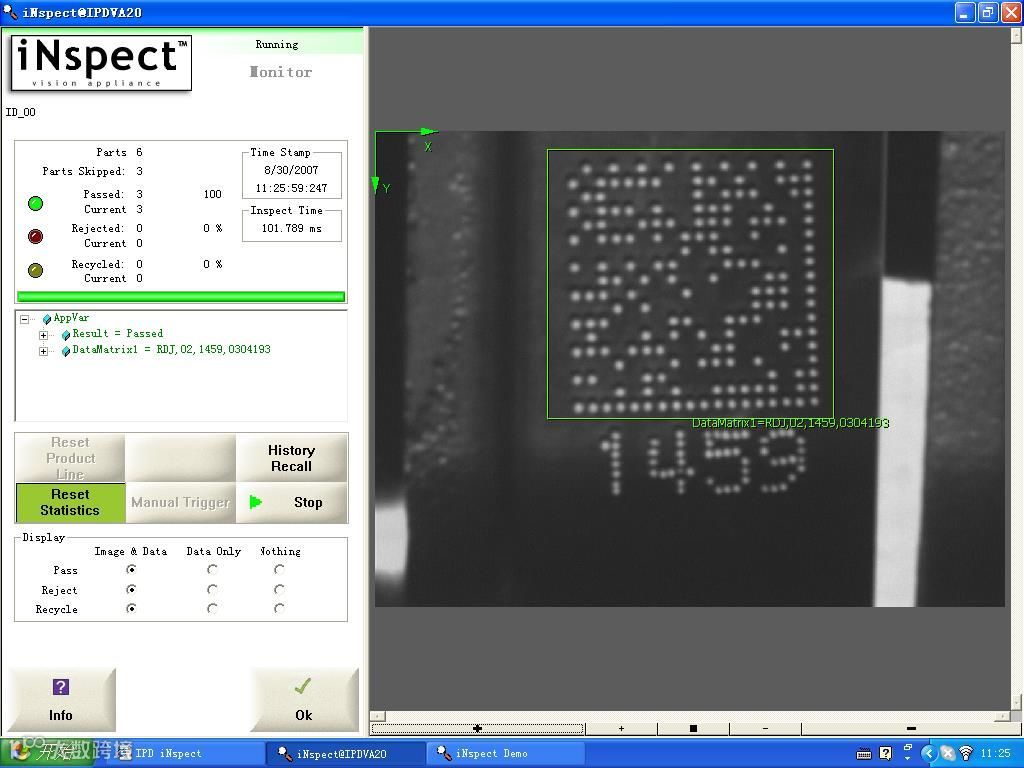Expand the DataMatrix1 tree node
Image resolution: width=1024 pixels, height=768 pixels.
pos(43,351)
